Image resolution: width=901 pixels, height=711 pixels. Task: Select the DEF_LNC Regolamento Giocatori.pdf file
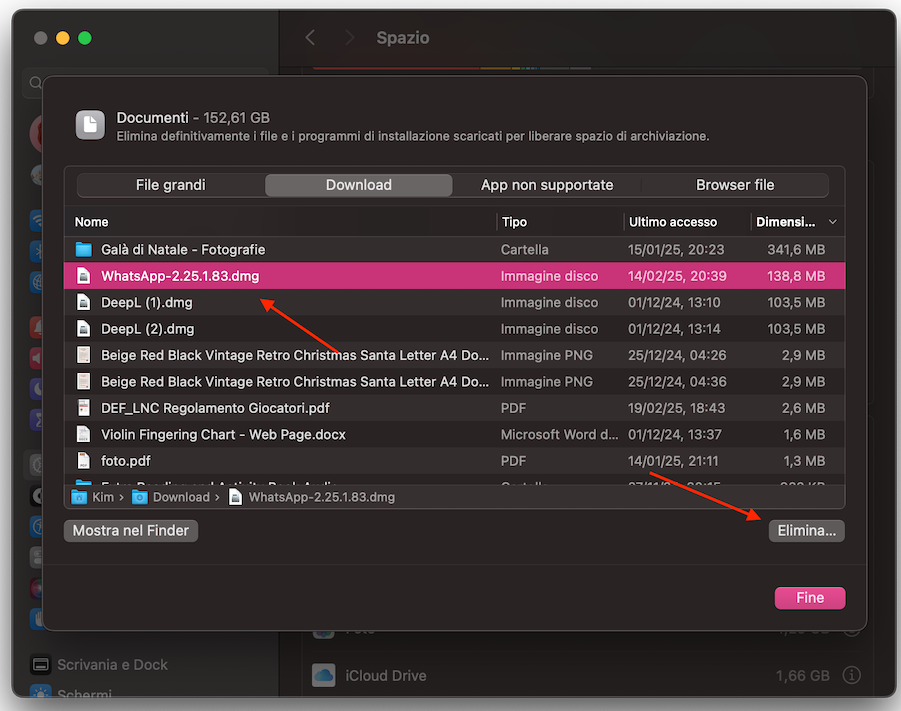[215, 408]
